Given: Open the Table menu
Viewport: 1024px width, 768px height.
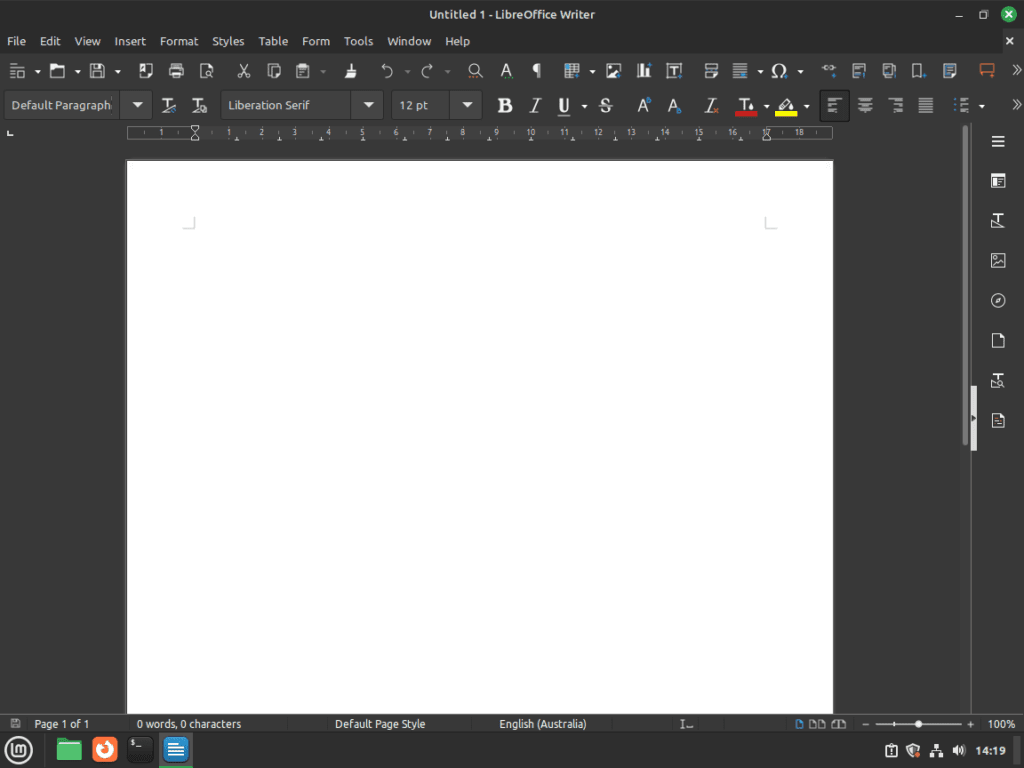Looking at the screenshot, I should pyautogui.click(x=273, y=41).
